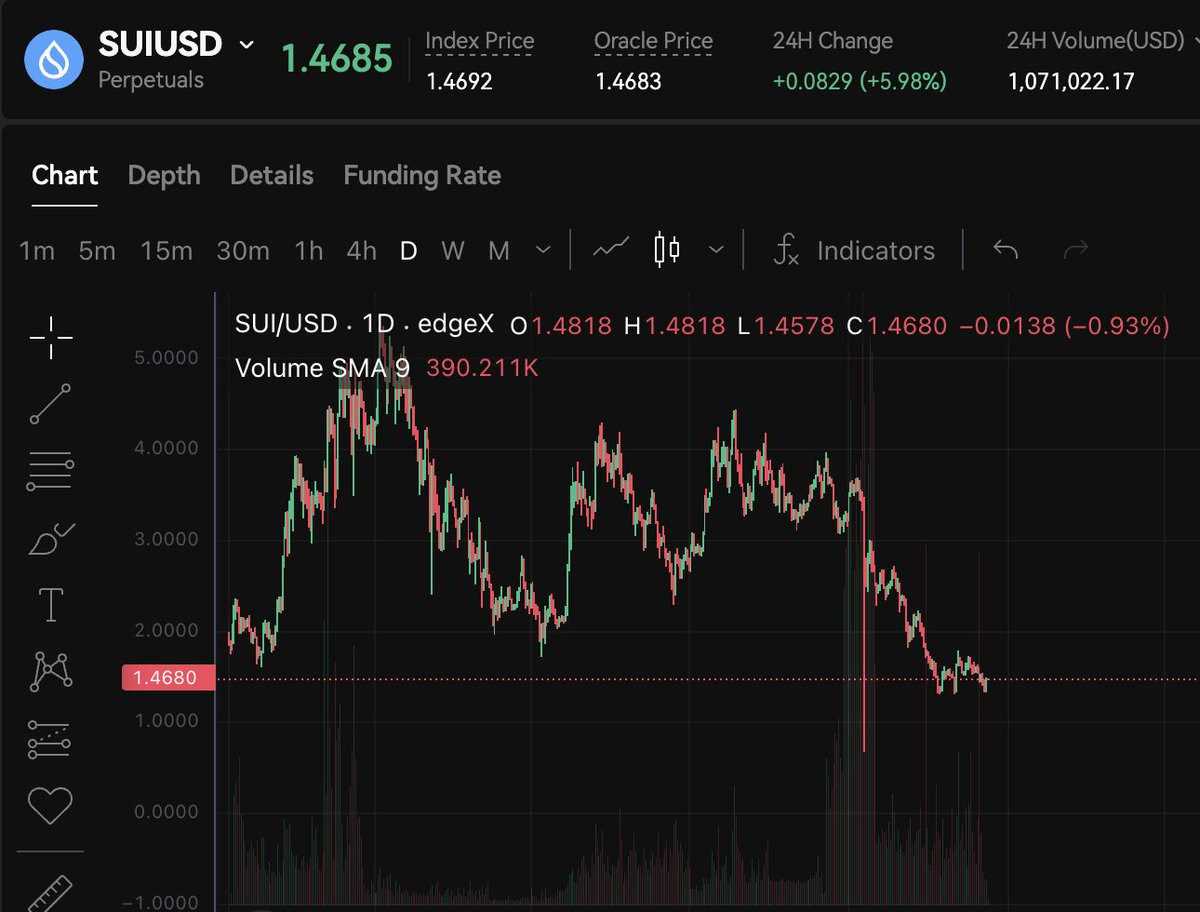
Task: Switch to candlestick chart style
Action: [667, 250]
